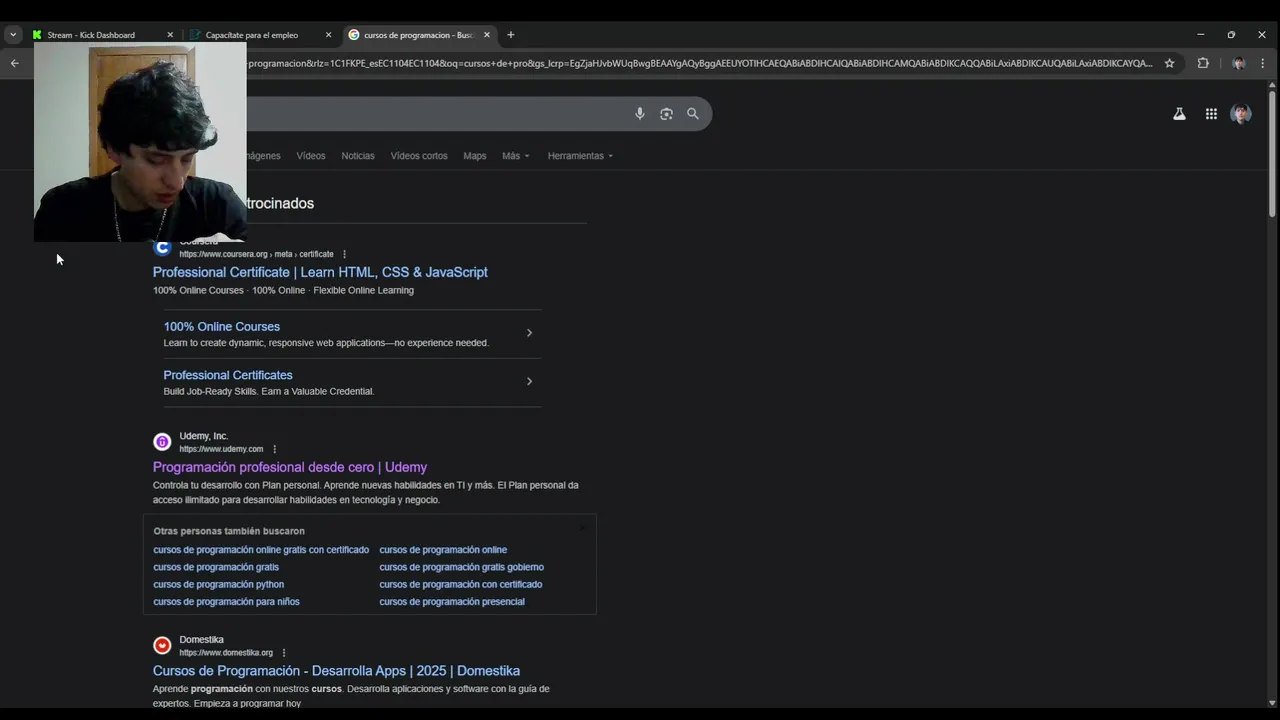Image resolution: width=1280 pixels, height=720 pixels.
Task: Click the browser address bar URL
Action: click(700, 63)
